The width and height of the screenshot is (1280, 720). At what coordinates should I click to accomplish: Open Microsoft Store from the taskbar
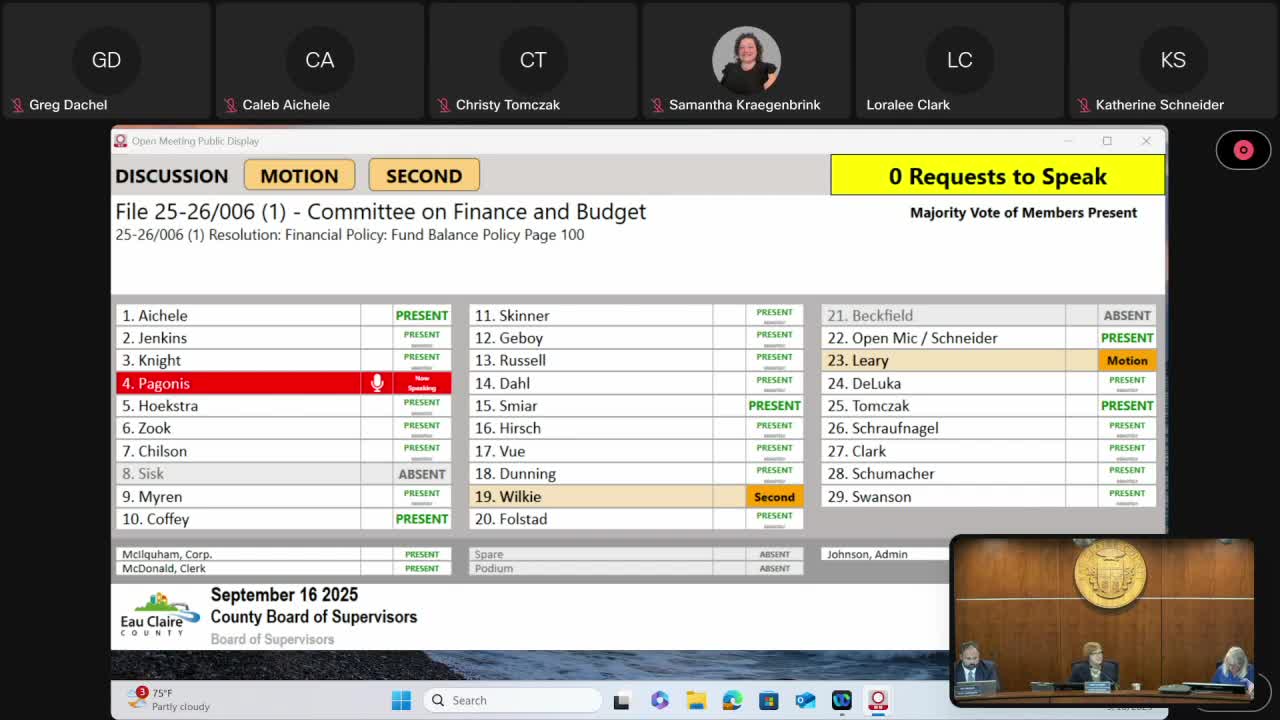pyautogui.click(x=768, y=700)
